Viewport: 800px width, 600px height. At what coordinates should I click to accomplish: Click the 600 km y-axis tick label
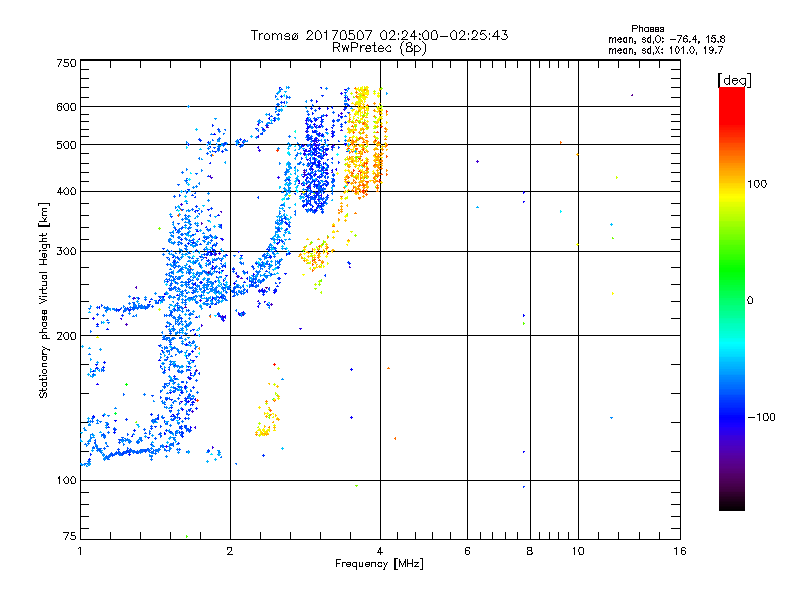66,107
